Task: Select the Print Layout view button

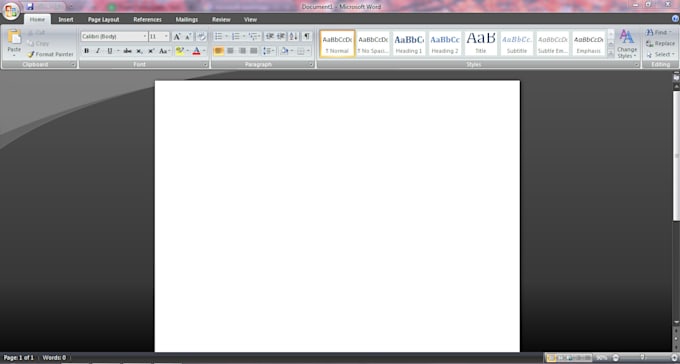Action: (x=551, y=358)
